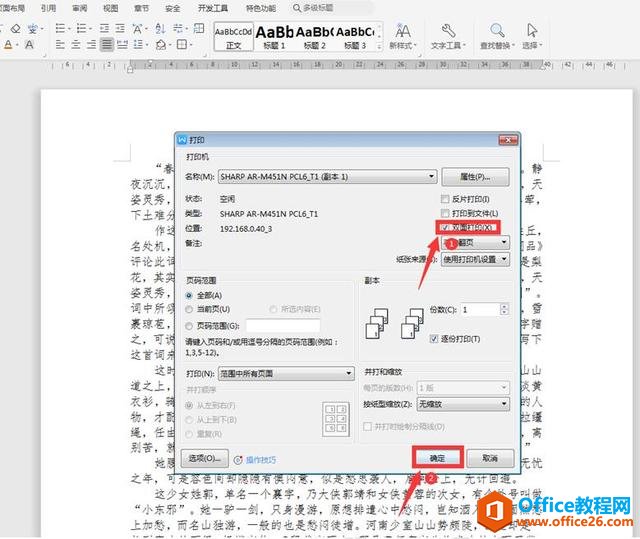Image resolution: width=640 pixels, height=539 pixels.
Task: Open the 文字工具 text tools
Action: (448, 37)
